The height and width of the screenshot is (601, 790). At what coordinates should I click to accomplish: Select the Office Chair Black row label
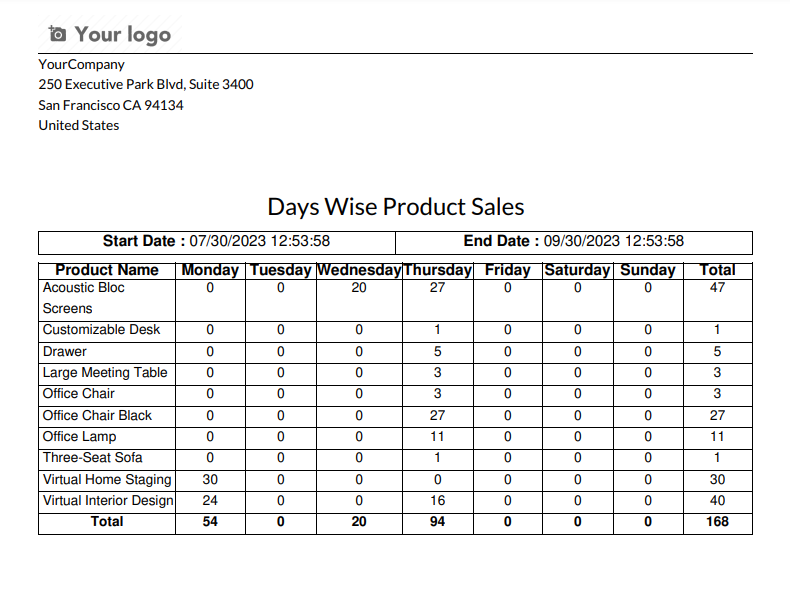click(97, 416)
